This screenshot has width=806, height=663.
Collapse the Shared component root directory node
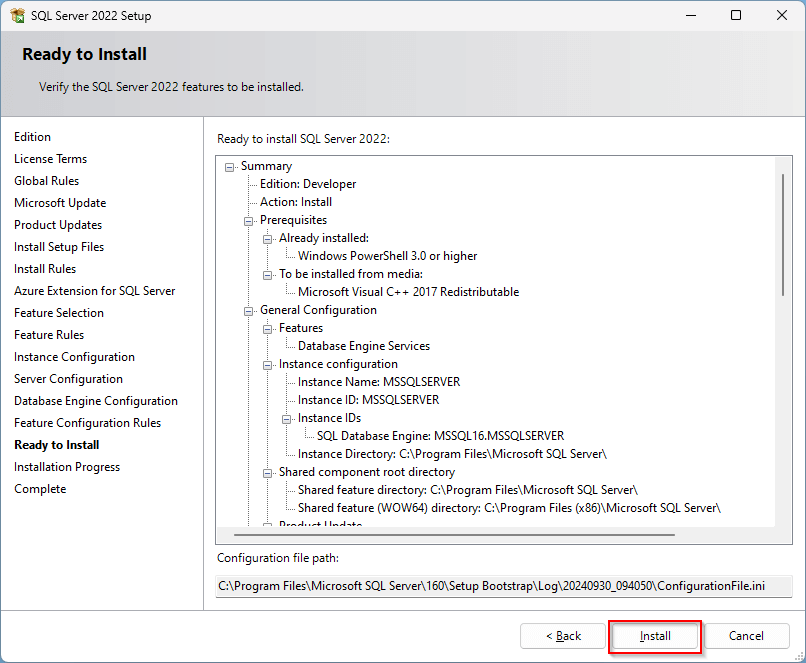click(268, 472)
